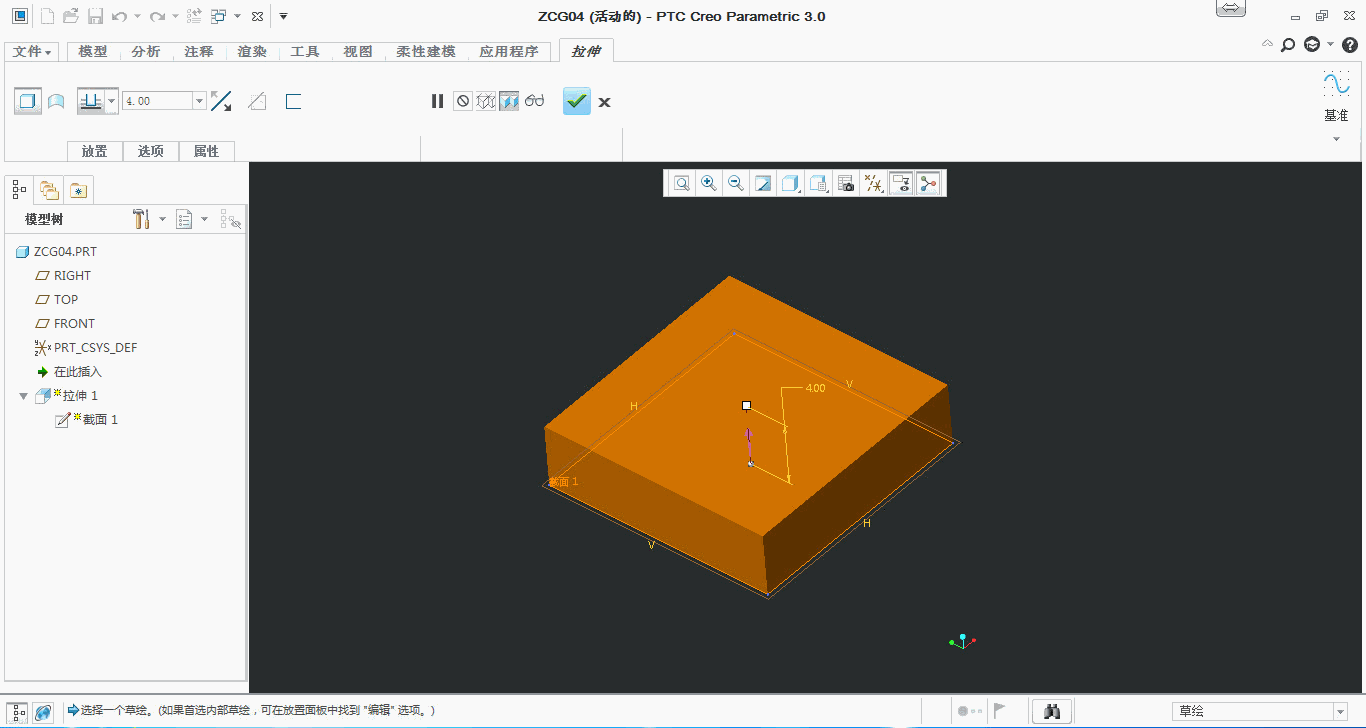Expand the 基准 datum group
Screen dimensions: 1366x728
(x=1336, y=138)
